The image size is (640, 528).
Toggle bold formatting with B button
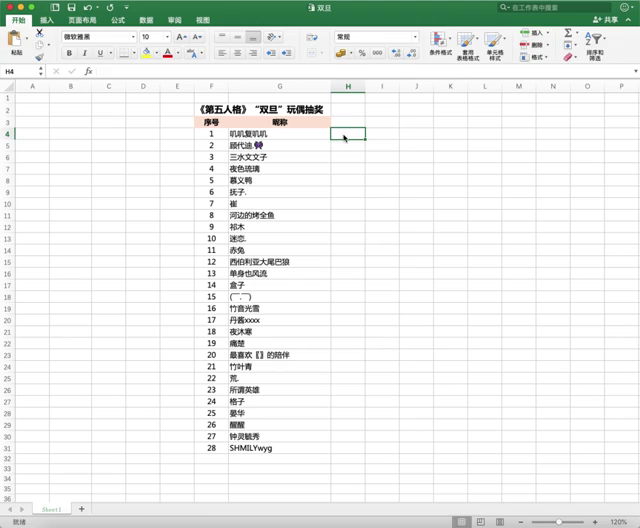point(69,53)
